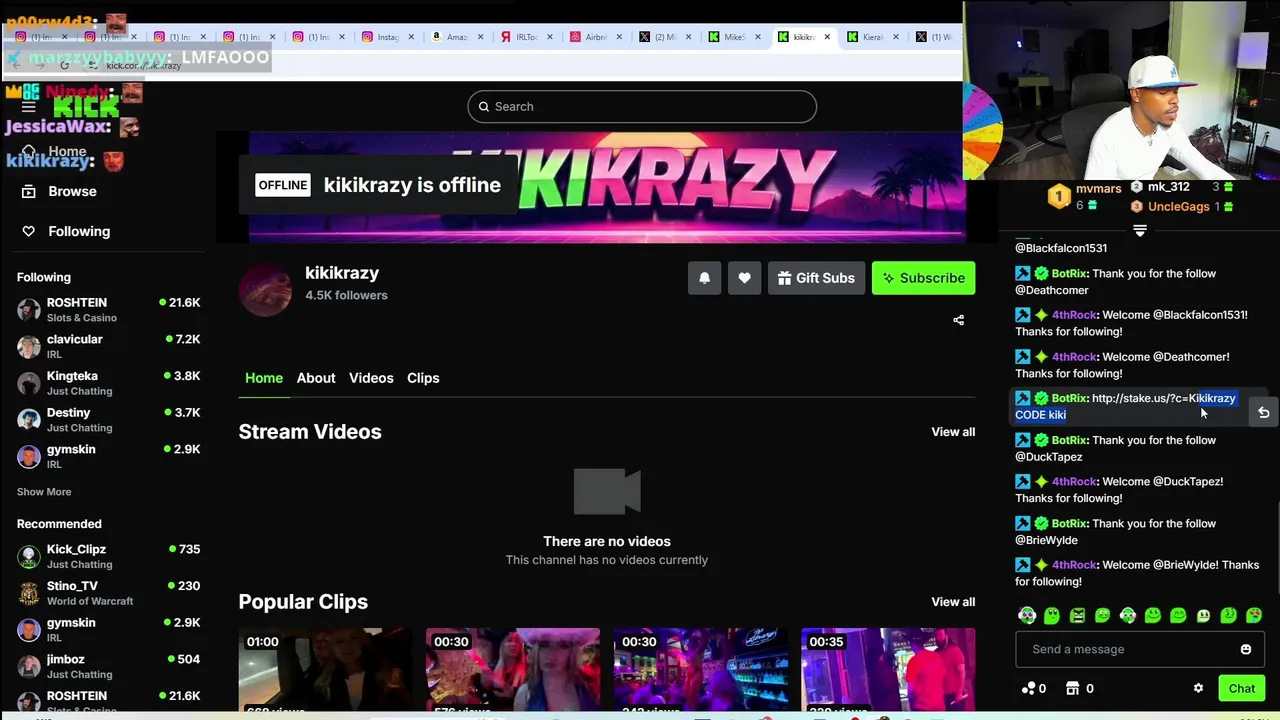Click Kick_Clipz avatar in Recommended

click(29, 556)
